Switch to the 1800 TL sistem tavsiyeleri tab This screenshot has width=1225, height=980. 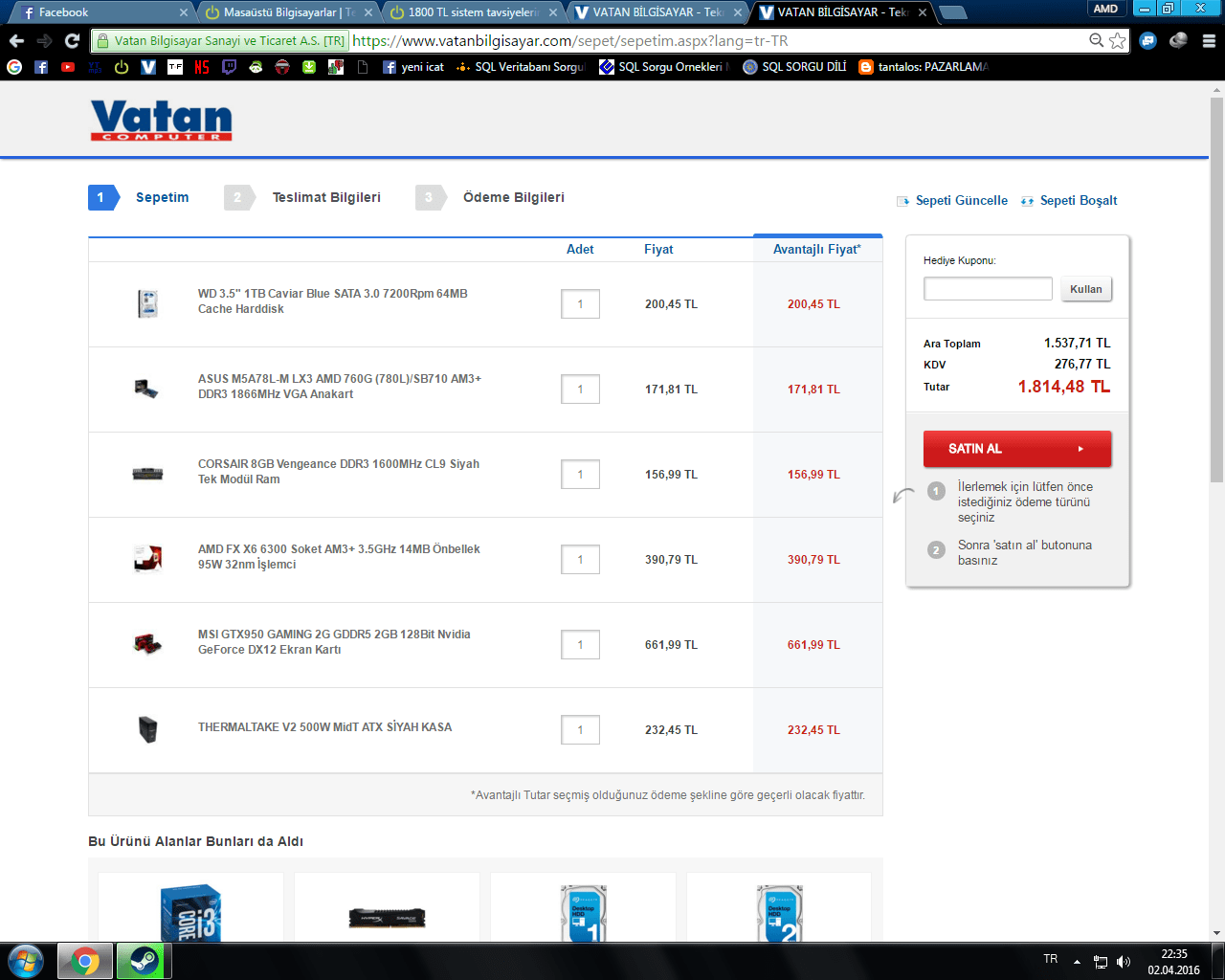pos(474,12)
